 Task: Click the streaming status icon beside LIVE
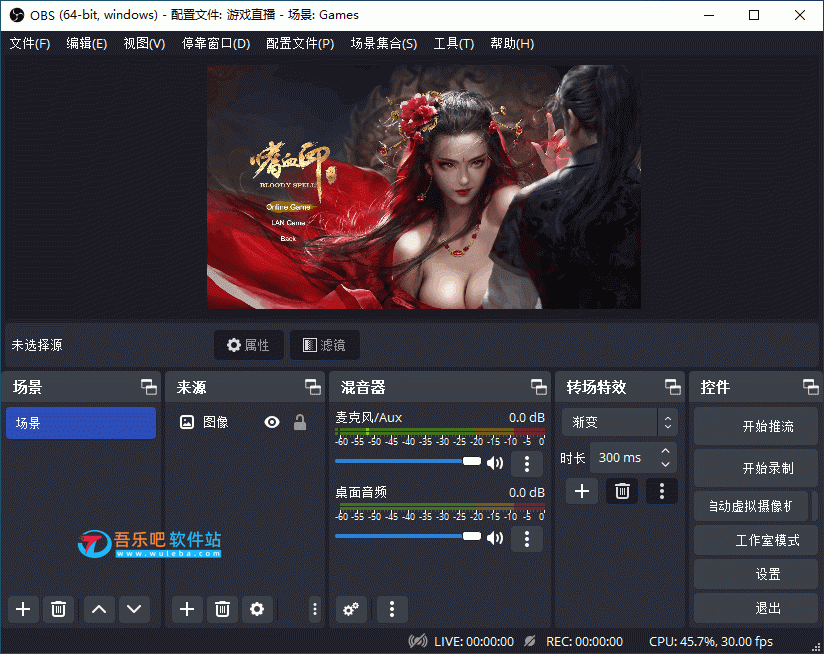[418, 641]
